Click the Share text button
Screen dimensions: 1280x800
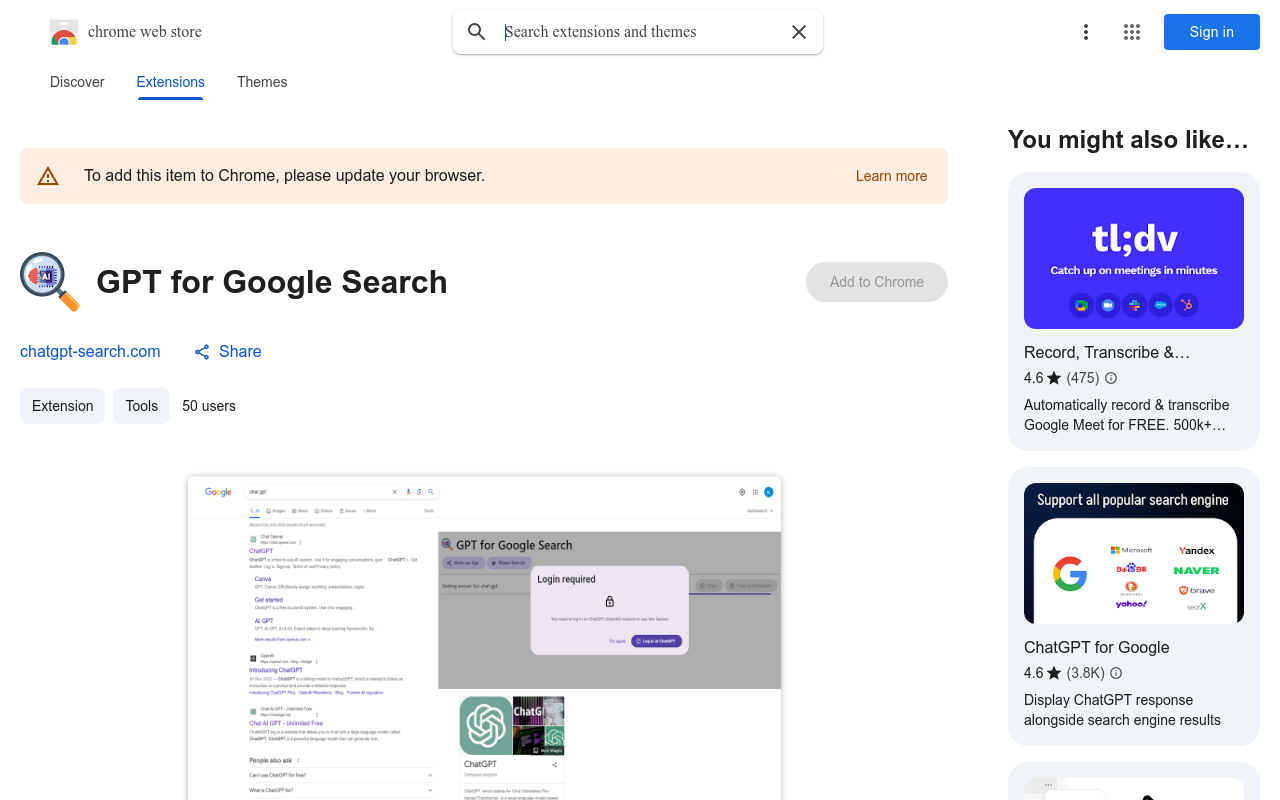[x=240, y=351]
